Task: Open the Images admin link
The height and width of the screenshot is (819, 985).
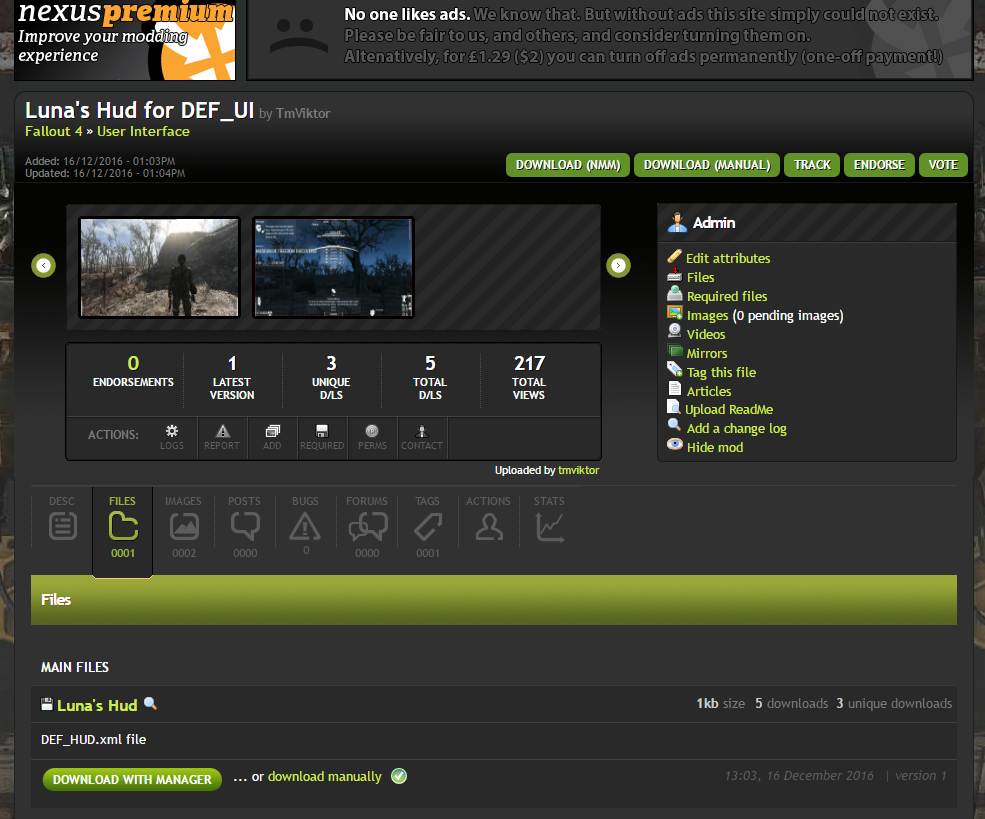Action: tap(707, 315)
